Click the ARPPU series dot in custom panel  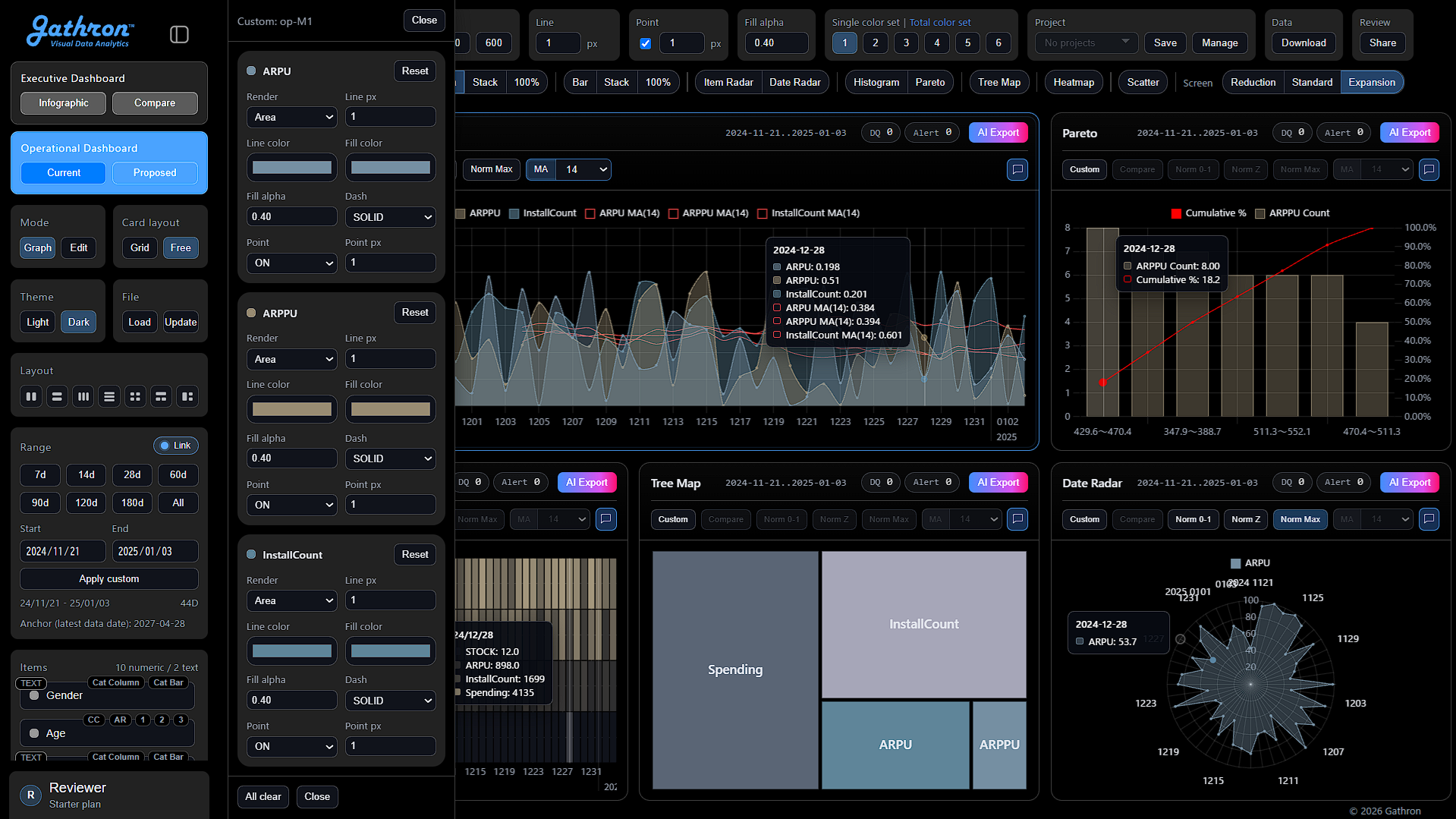click(251, 313)
